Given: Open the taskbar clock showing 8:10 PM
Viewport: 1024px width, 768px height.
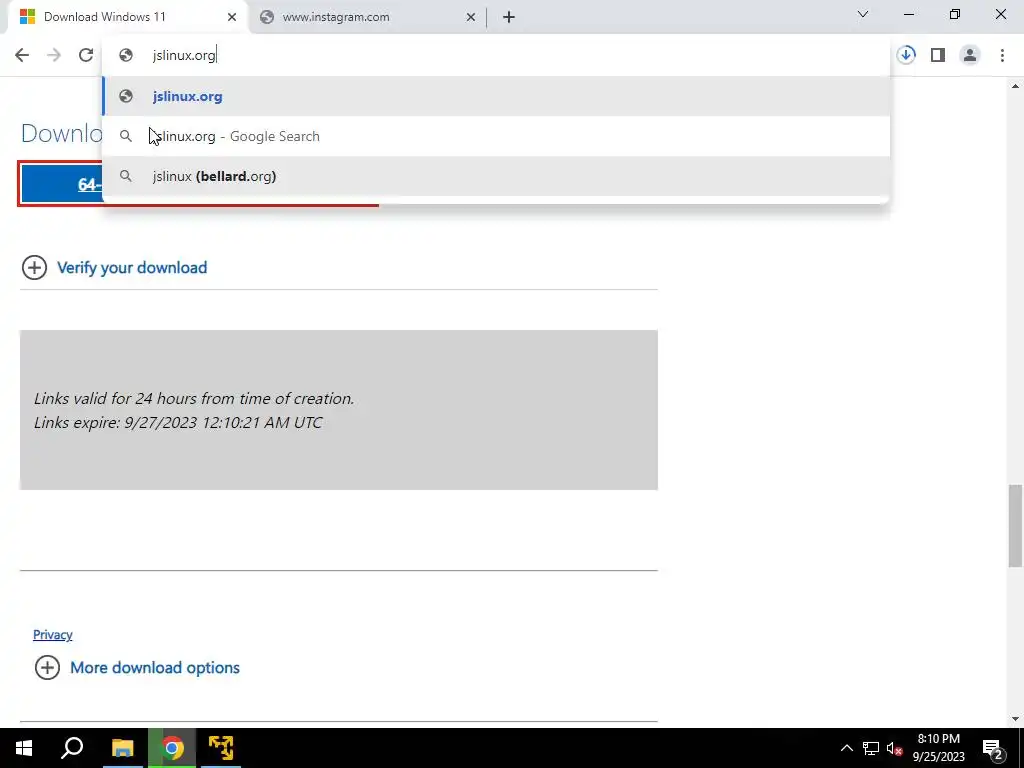Looking at the screenshot, I should (x=938, y=748).
